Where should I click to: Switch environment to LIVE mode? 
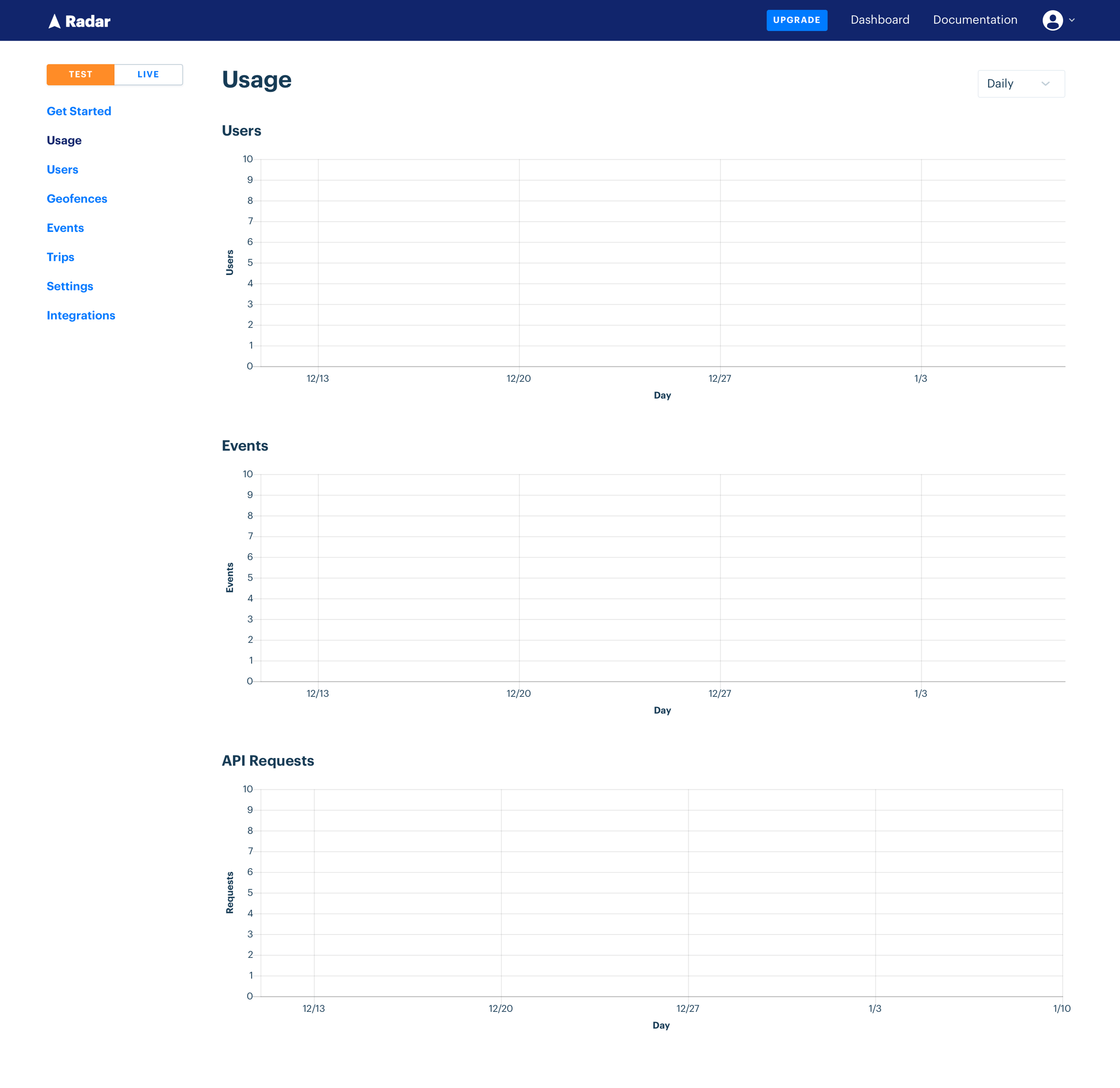pyautogui.click(x=148, y=74)
